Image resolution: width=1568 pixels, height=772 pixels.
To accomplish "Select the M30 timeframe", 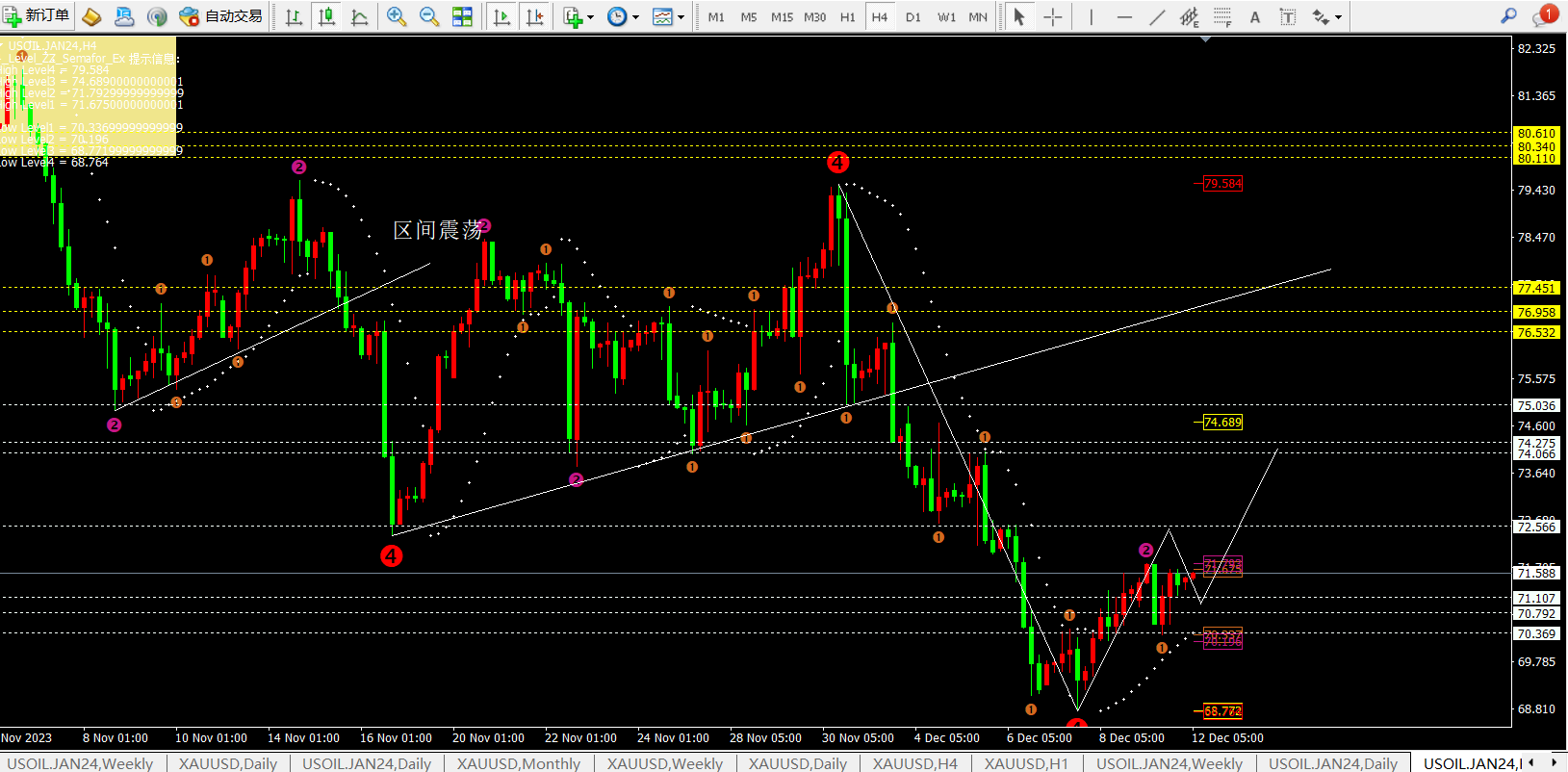I will click(814, 16).
